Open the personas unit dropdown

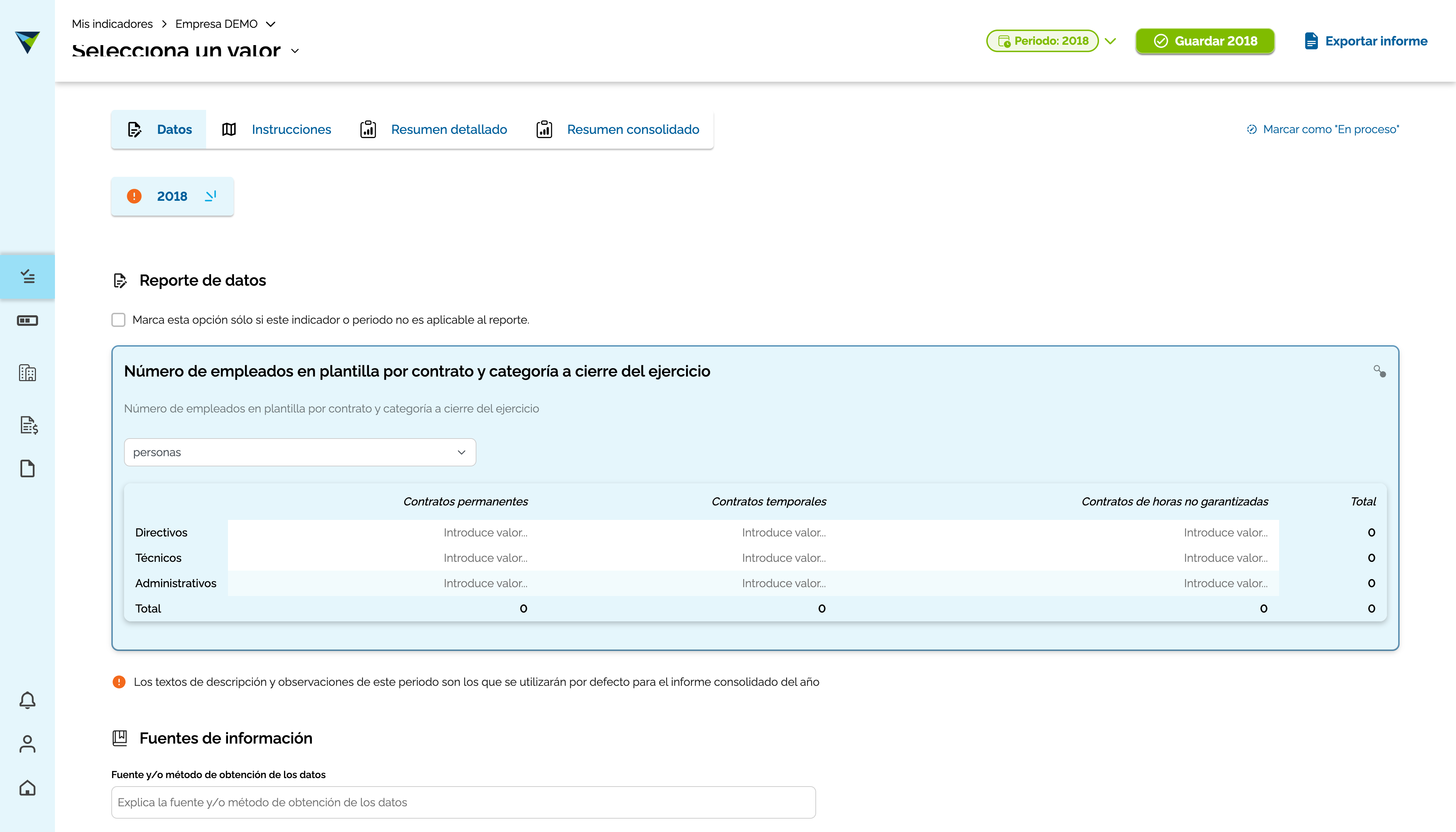[x=300, y=453]
